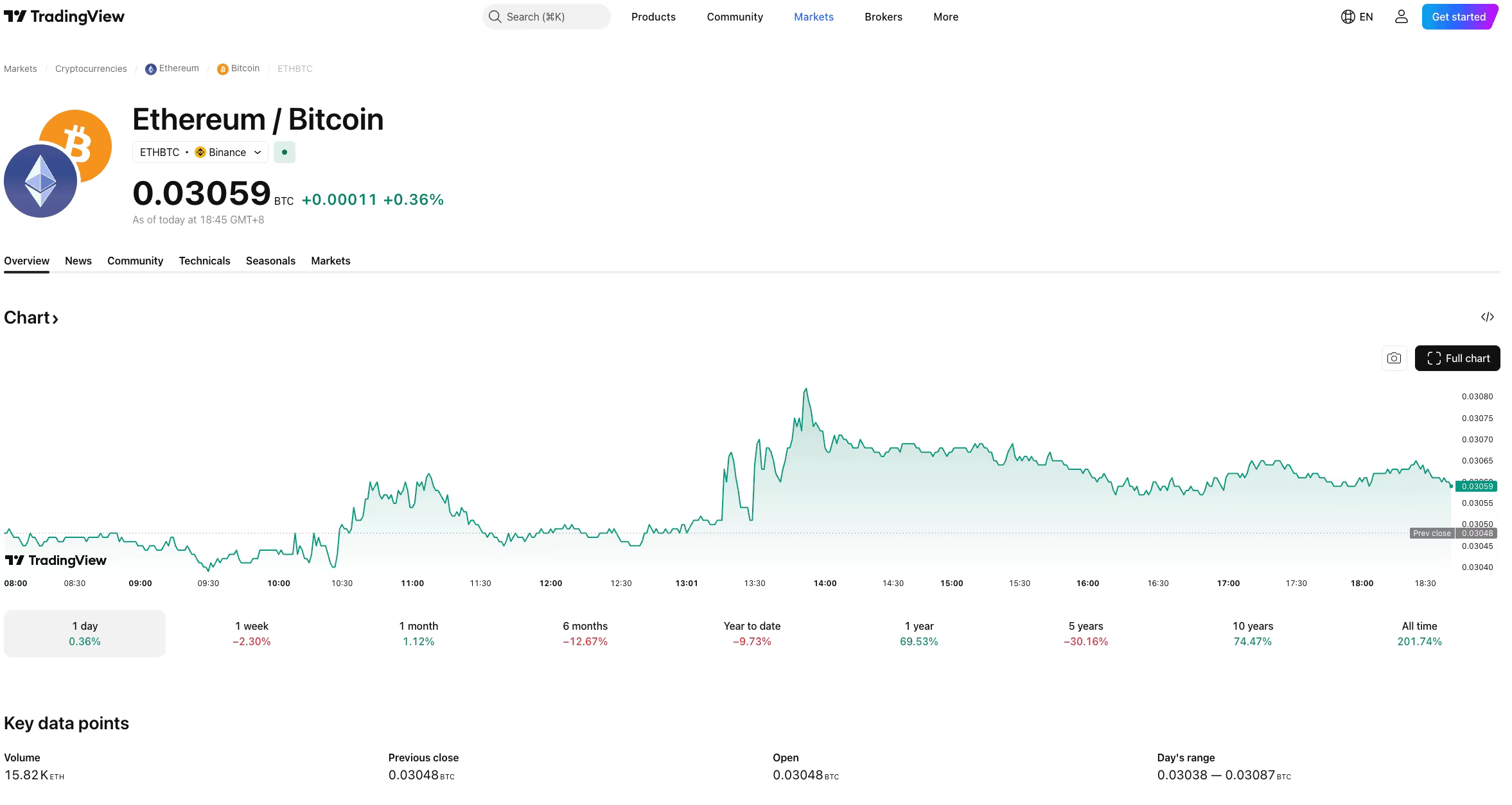Click the Open value 0.03048
This screenshot has height=805, width=1512.
(805, 775)
